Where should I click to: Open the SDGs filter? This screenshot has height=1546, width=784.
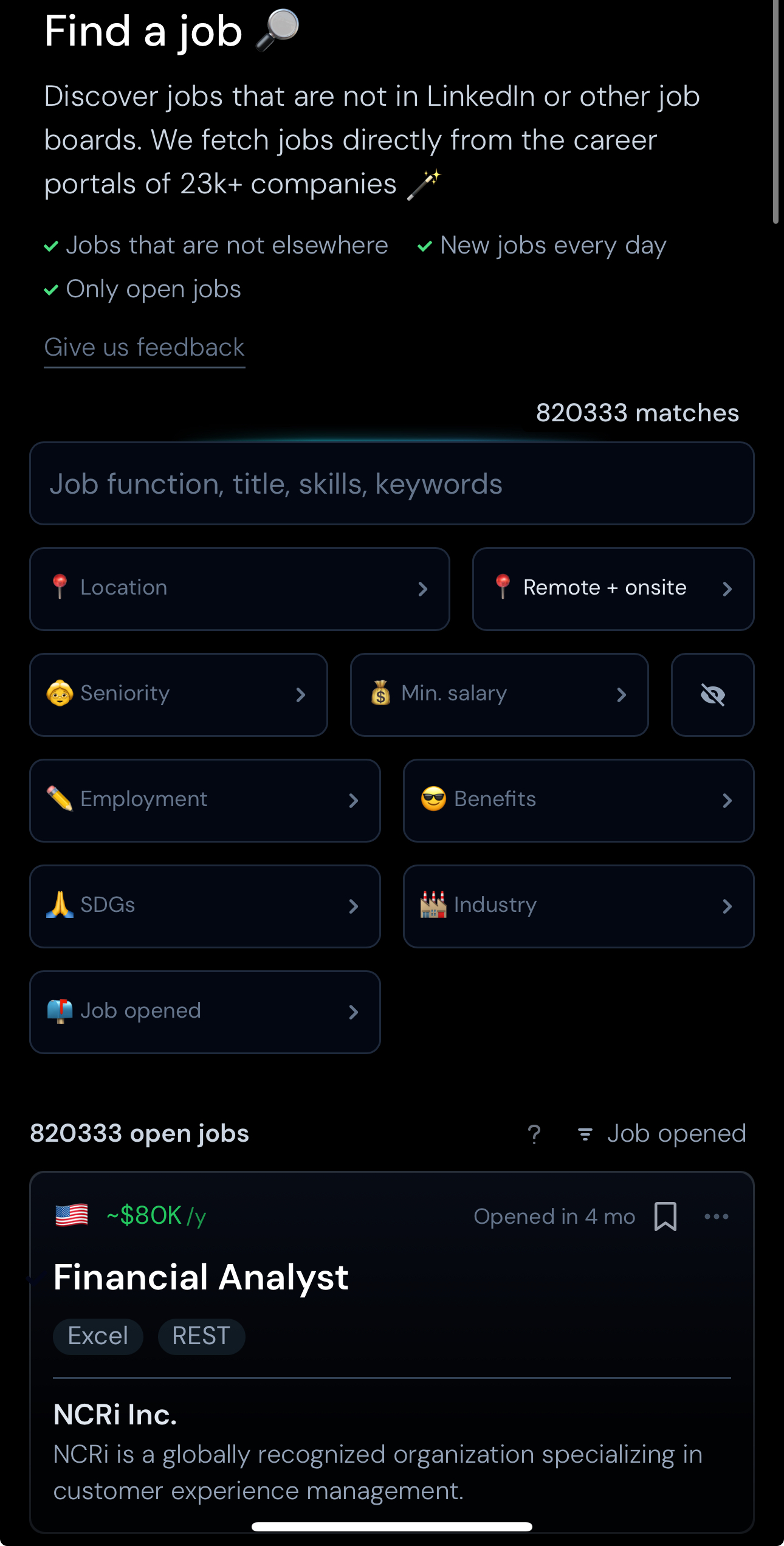click(x=205, y=906)
